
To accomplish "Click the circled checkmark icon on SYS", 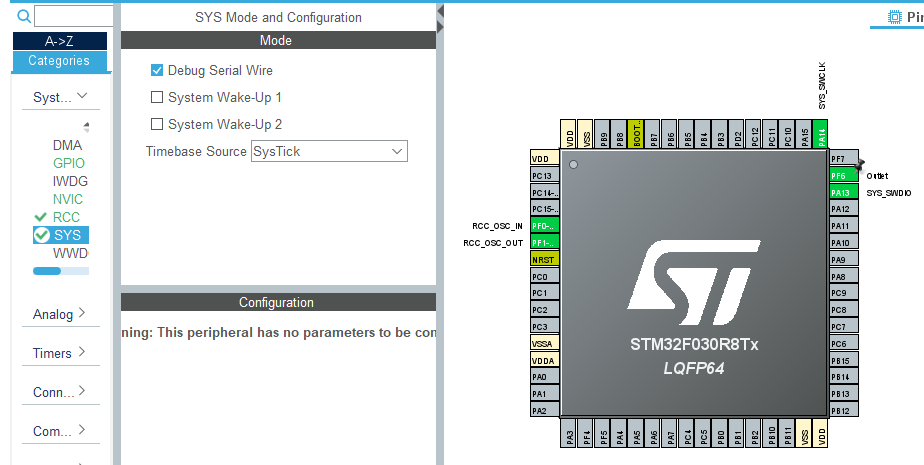I will coord(41,235).
